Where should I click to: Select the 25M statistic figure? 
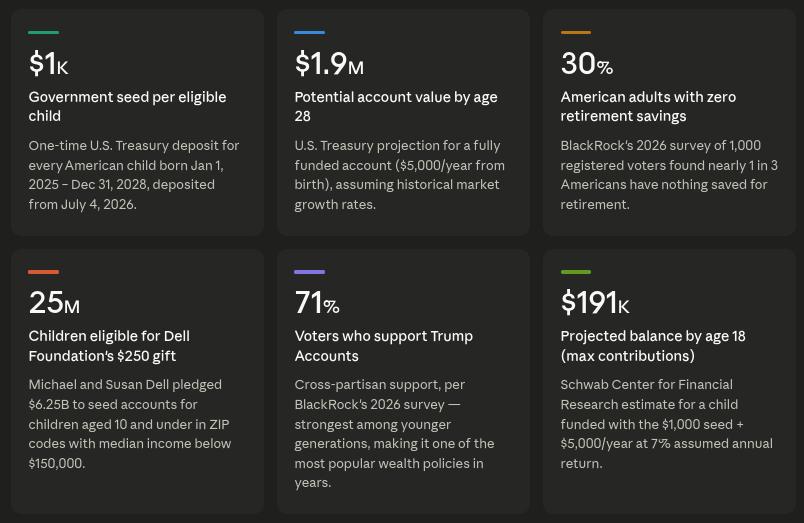coord(54,303)
